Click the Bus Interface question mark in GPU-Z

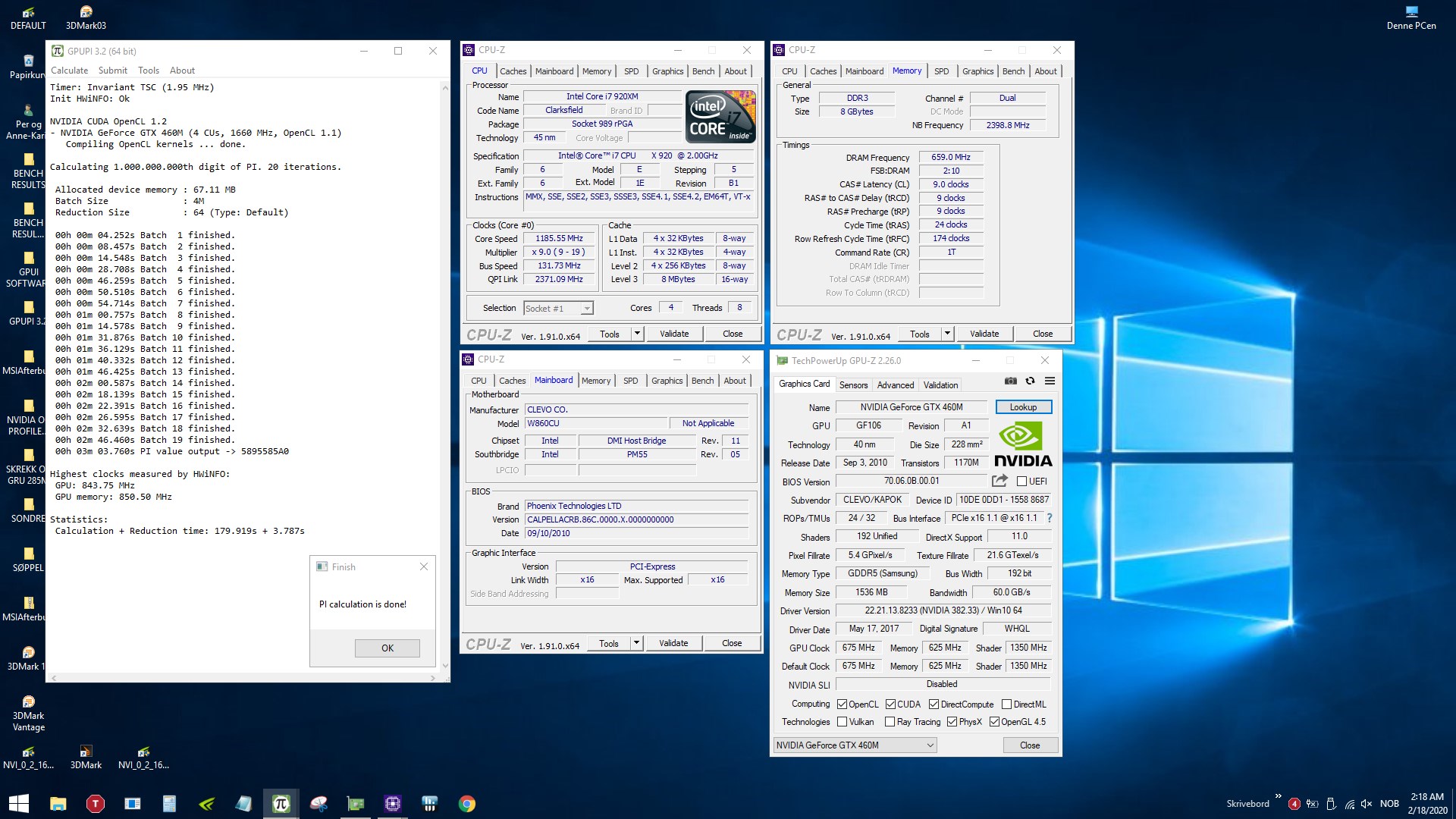(1050, 518)
